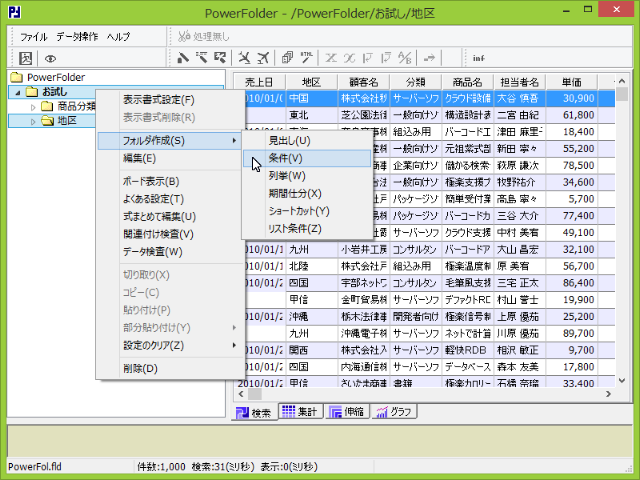
Task: Click the A/B toolbar icon
Action: tap(404, 58)
